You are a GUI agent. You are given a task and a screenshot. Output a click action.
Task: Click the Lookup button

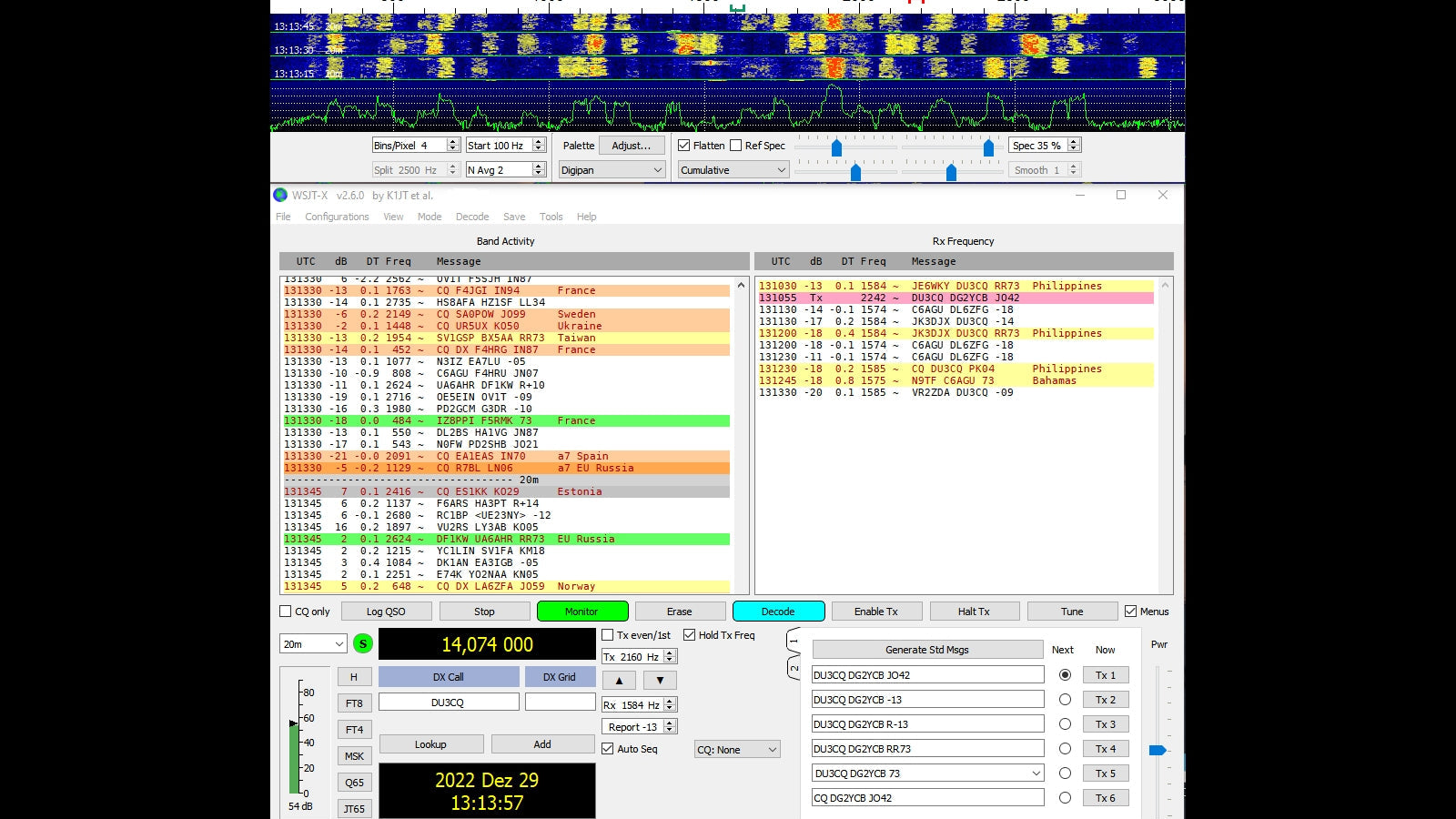pos(431,743)
